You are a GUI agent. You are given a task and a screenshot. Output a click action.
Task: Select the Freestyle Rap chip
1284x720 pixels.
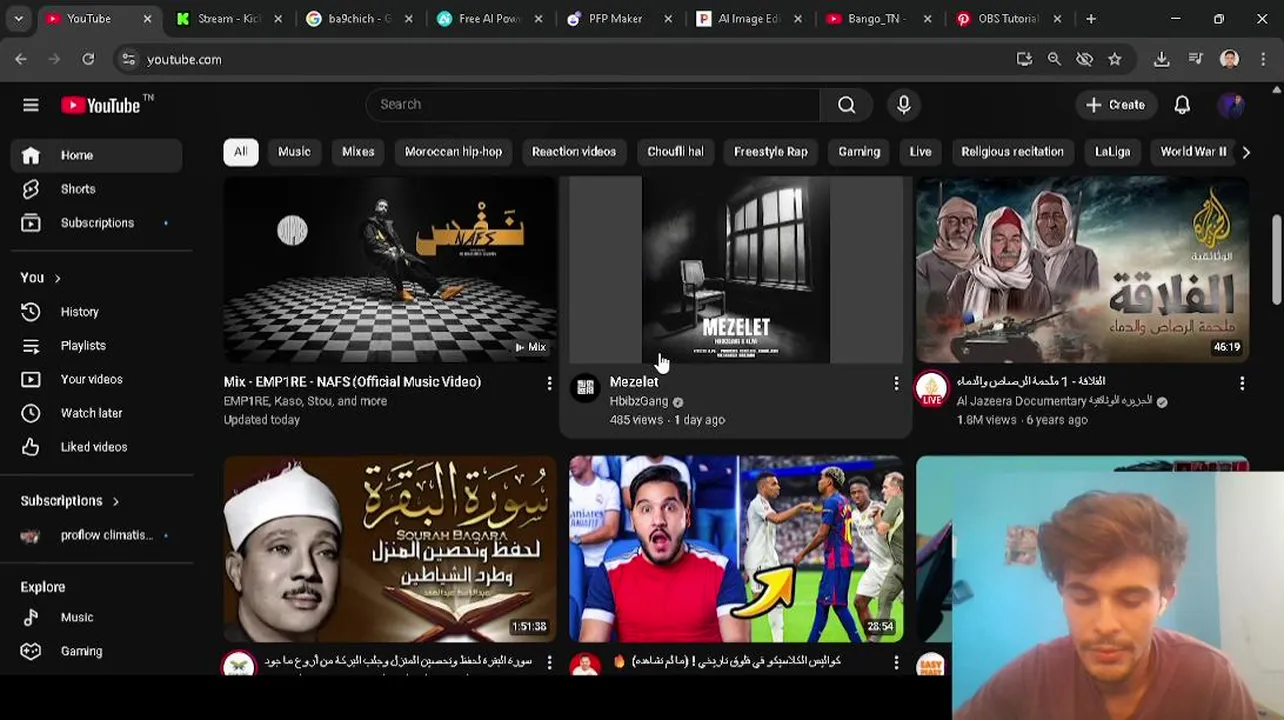click(x=770, y=152)
